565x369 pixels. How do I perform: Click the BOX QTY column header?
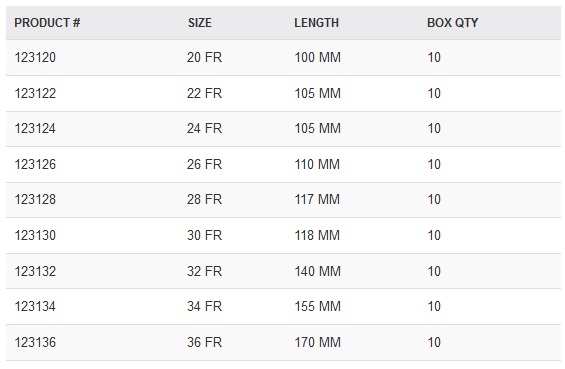453,23
